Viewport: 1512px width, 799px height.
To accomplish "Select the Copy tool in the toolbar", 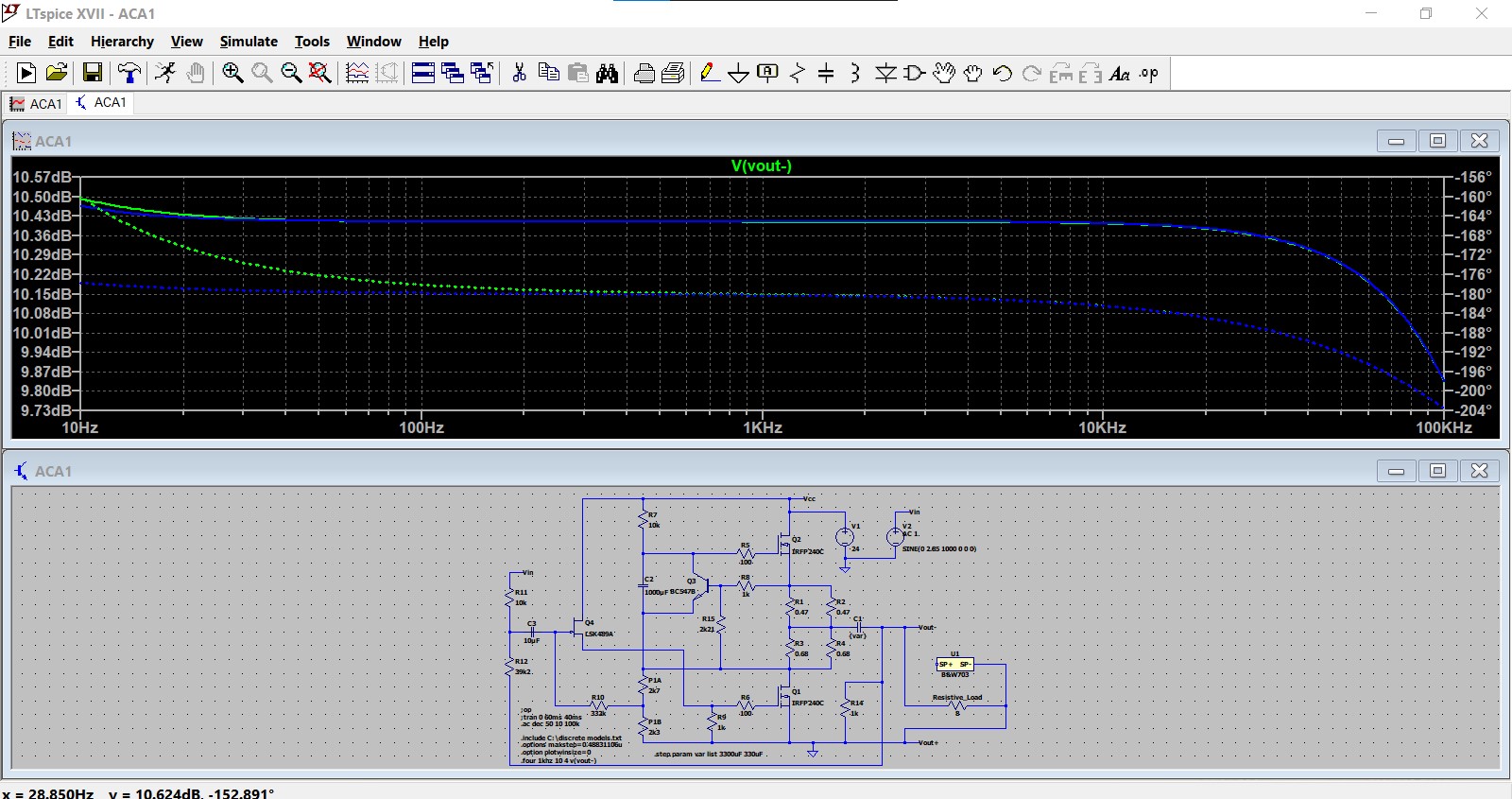I will click(x=548, y=73).
